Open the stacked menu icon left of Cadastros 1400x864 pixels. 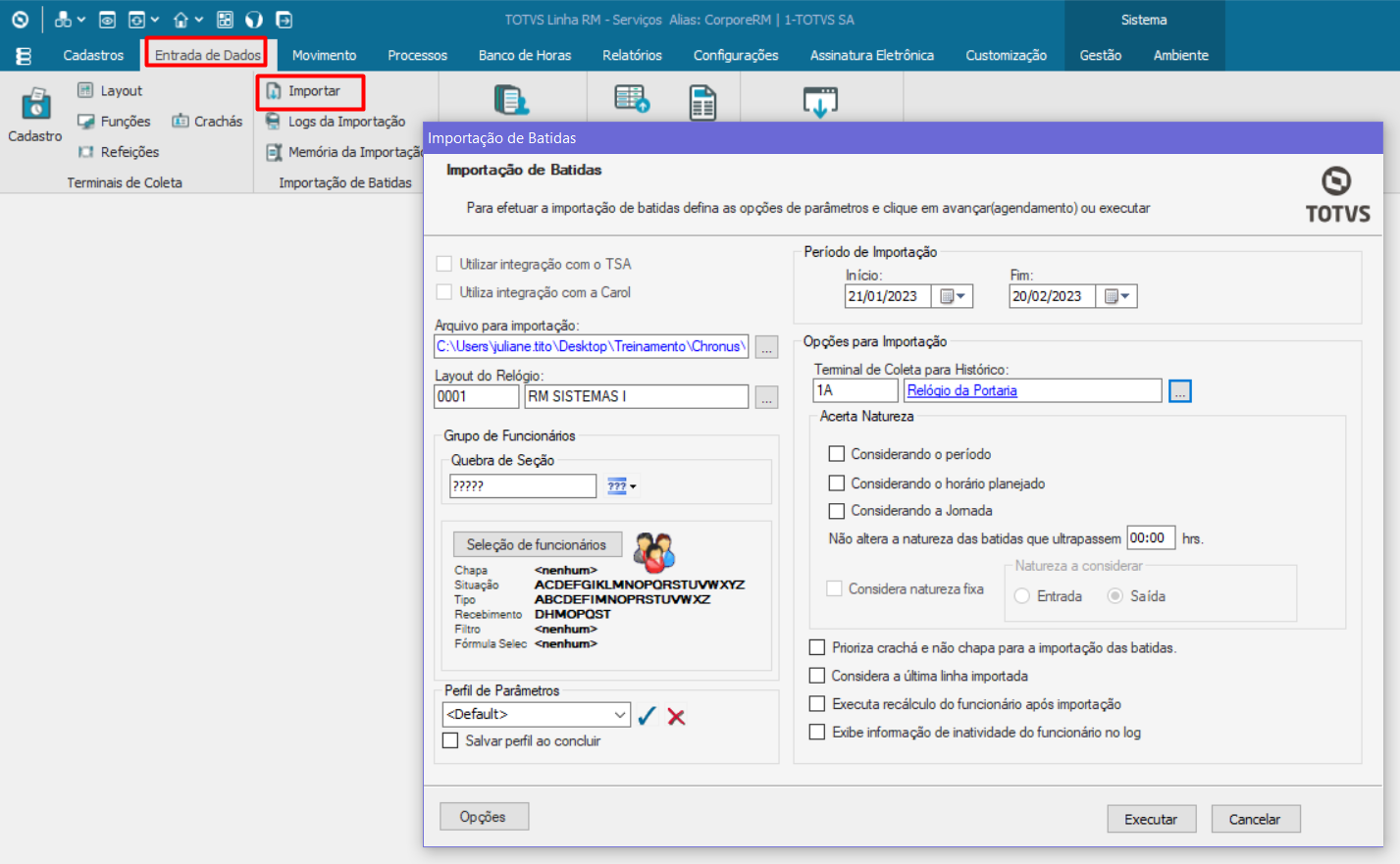pyautogui.click(x=25, y=56)
